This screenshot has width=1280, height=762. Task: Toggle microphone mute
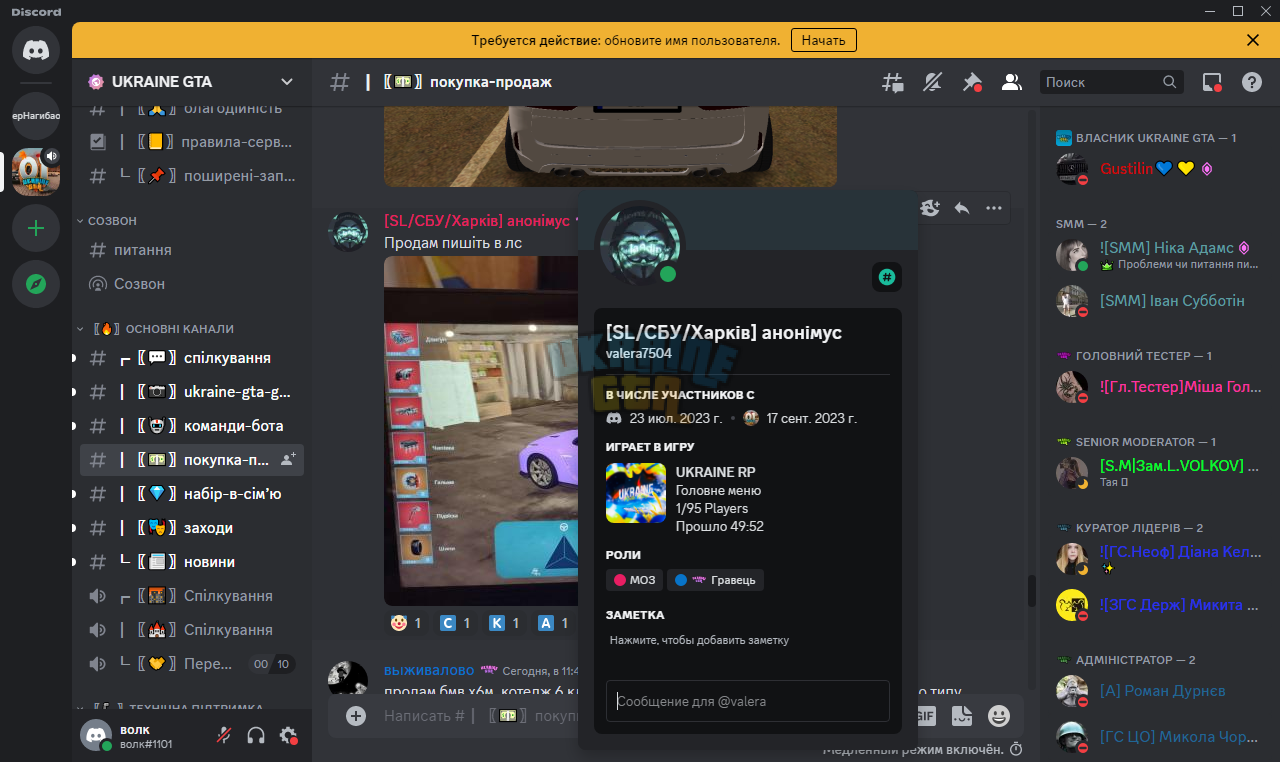[x=224, y=736]
